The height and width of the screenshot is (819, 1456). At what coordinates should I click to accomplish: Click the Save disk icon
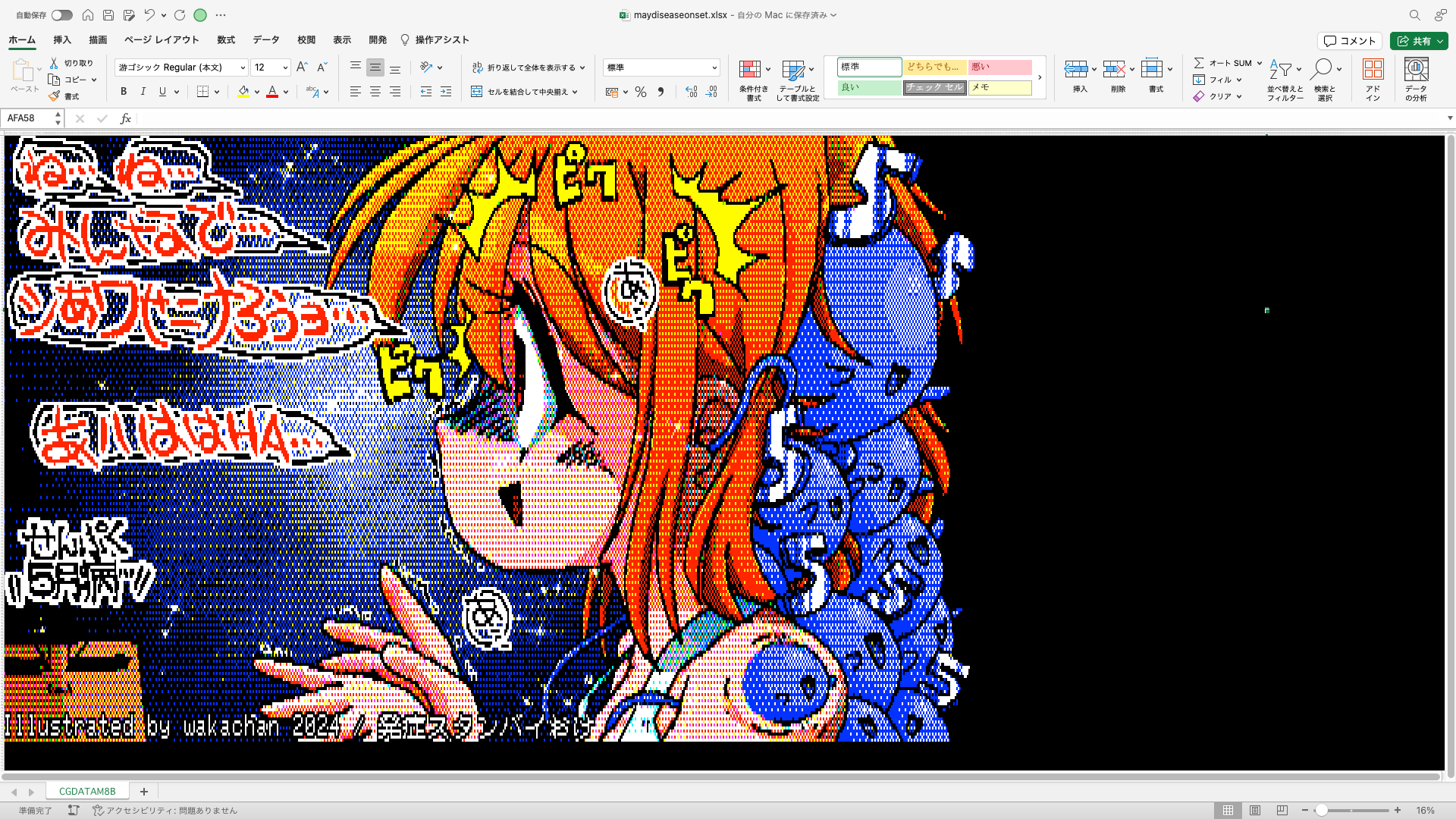click(x=108, y=15)
